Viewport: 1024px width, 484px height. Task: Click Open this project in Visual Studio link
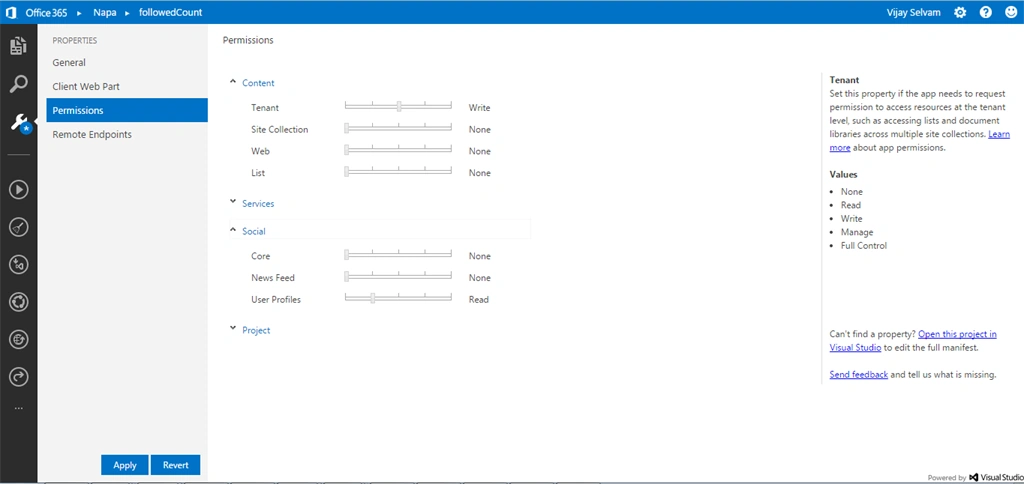click(x=957, y=334)
